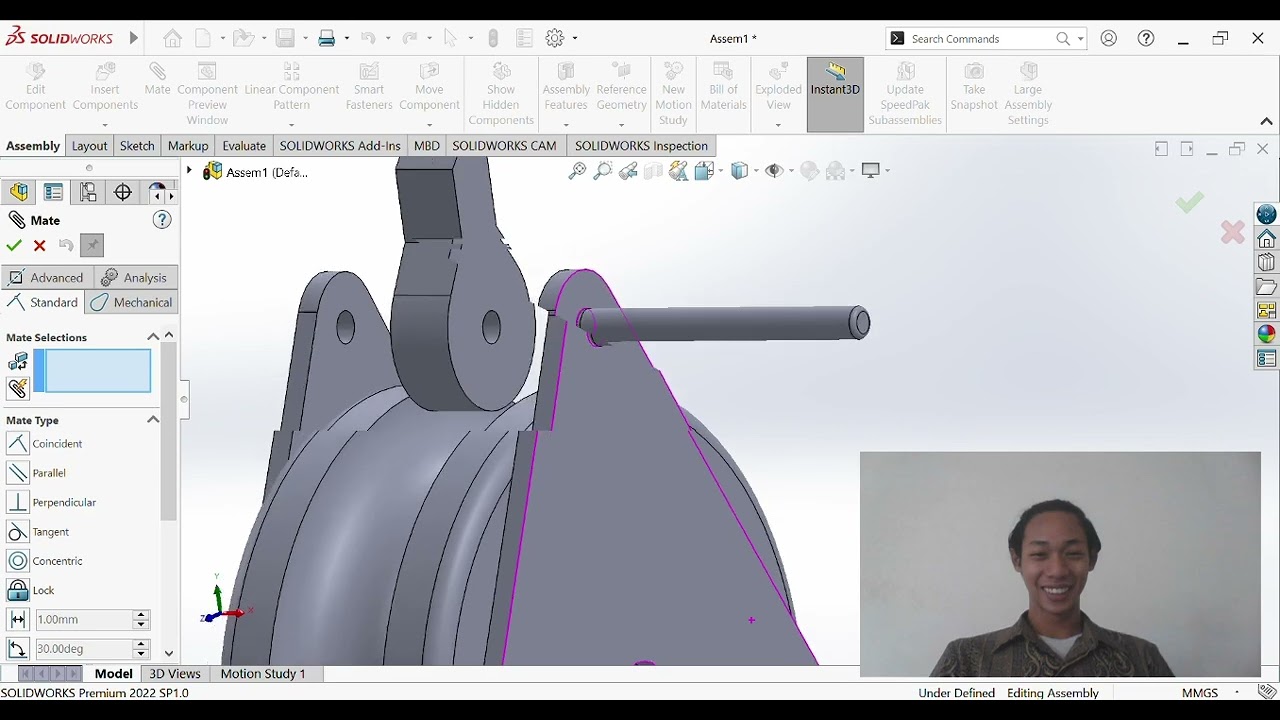Click the ConfigurationManager tab icon
The width and height of the screenshot is (1280, 720).
pyautogui.click(x=88, y=192)
